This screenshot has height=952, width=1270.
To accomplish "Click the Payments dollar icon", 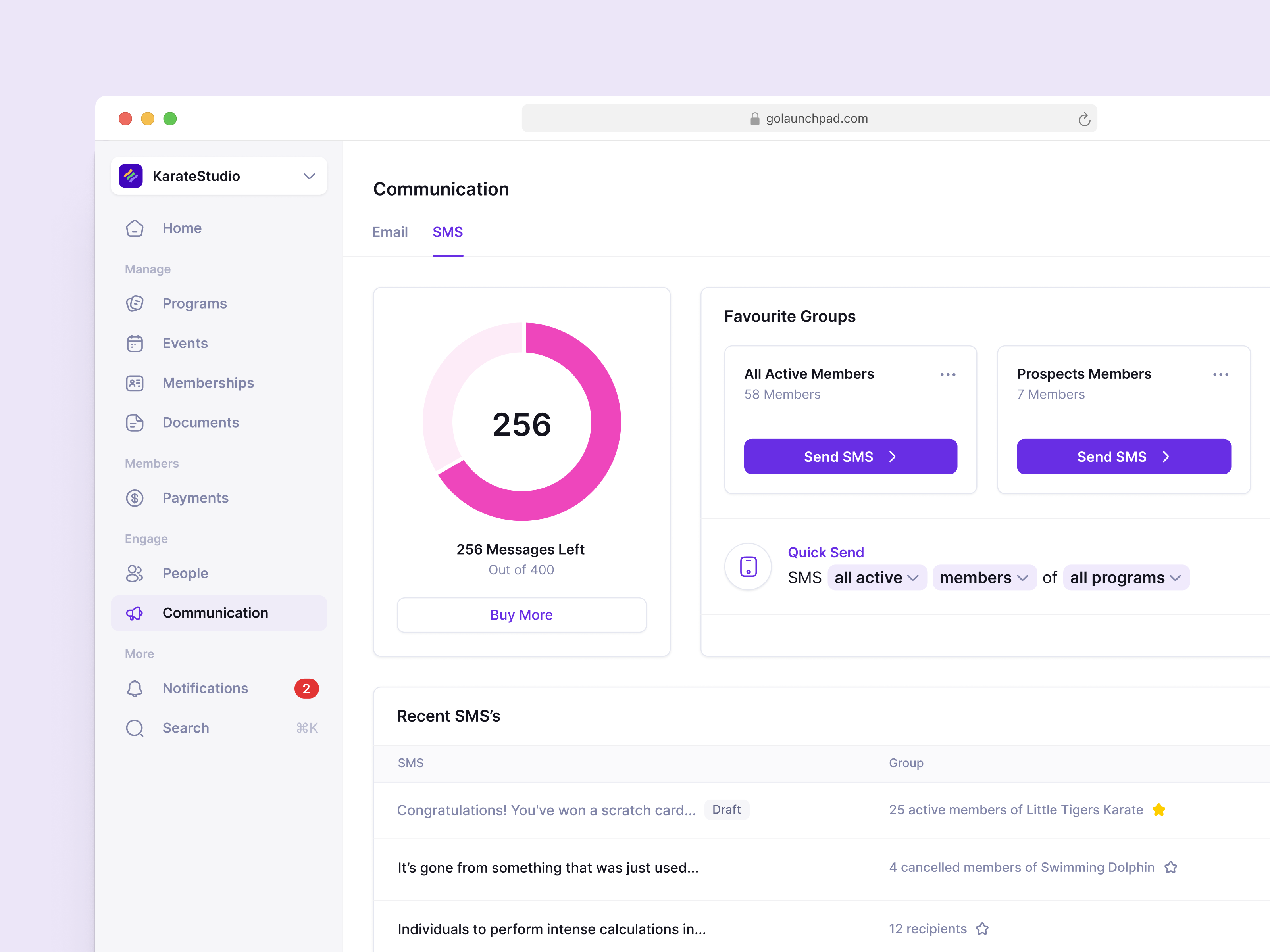I will 135,498.
